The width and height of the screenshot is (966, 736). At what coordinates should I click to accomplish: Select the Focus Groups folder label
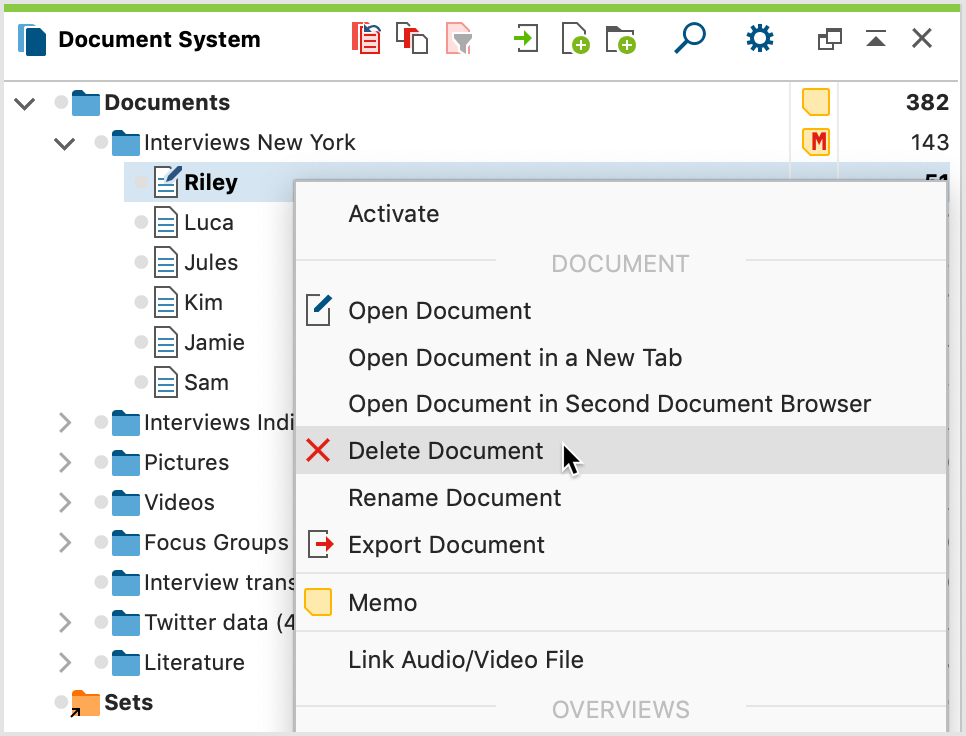(x=216, y=543)
